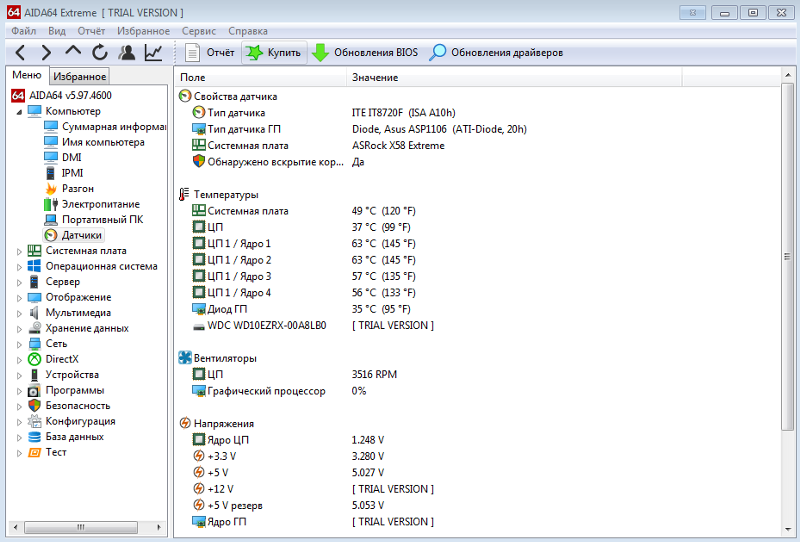Image resolution: width=800 pixels, height=542 pixels.
Task: Click the Сеть network icon
Action: click(34, 343)
